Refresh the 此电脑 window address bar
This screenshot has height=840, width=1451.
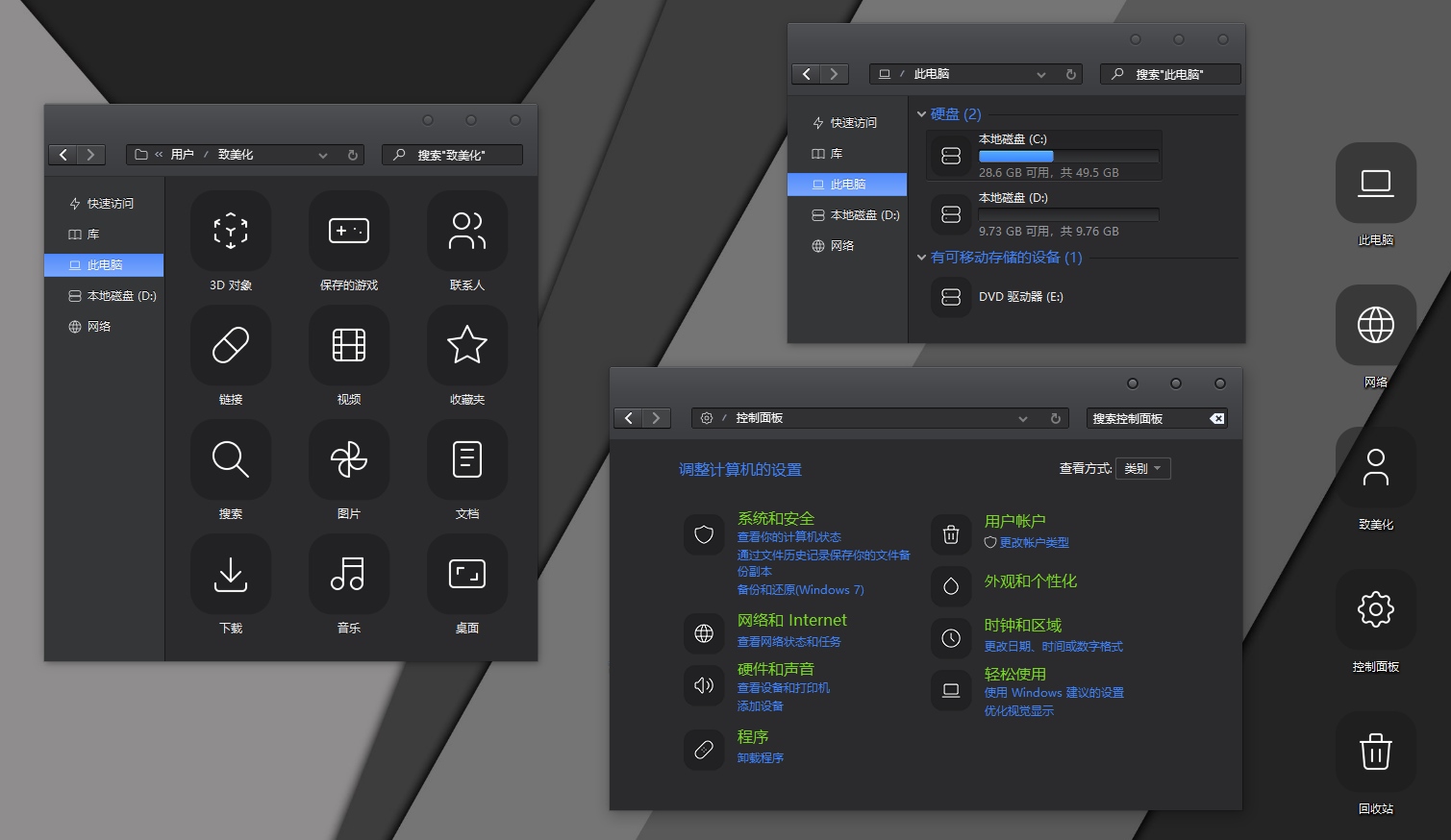point(1070,74)
